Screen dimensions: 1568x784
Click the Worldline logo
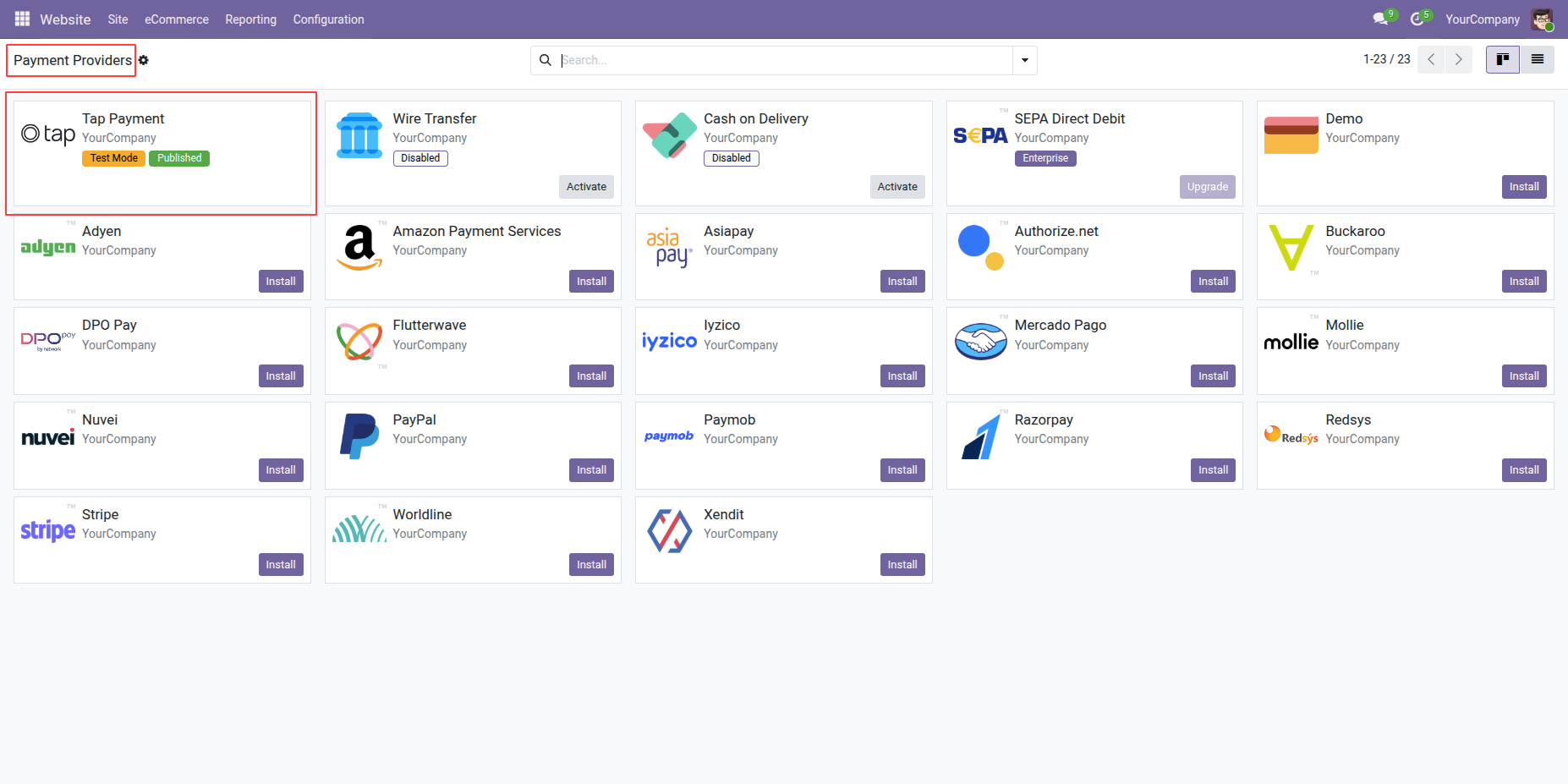pyautogui.click(x=359, y=529)
